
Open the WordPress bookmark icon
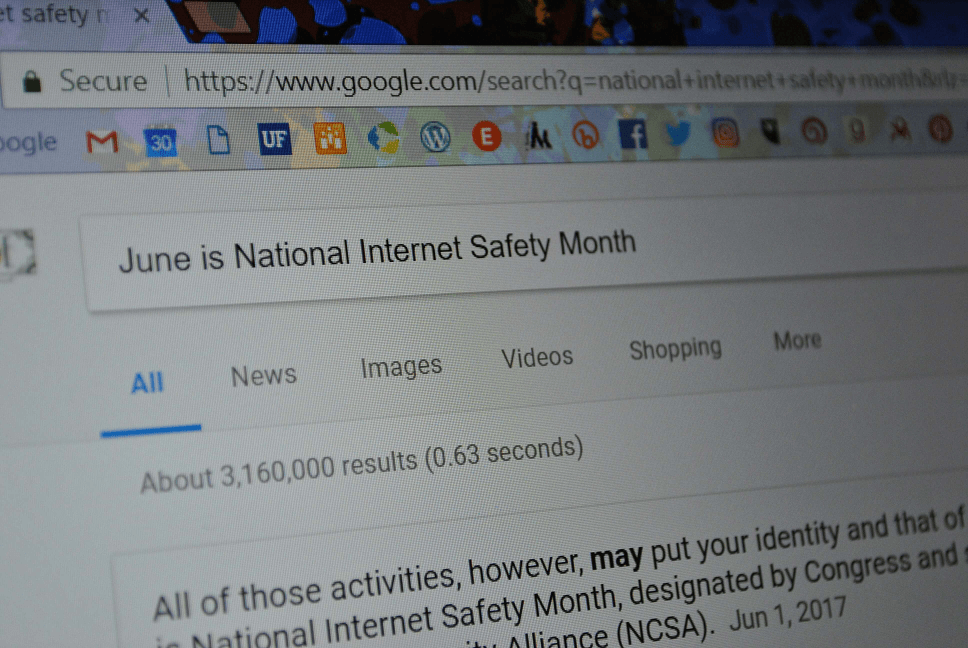pyautogui.click(x=435, y=136)
